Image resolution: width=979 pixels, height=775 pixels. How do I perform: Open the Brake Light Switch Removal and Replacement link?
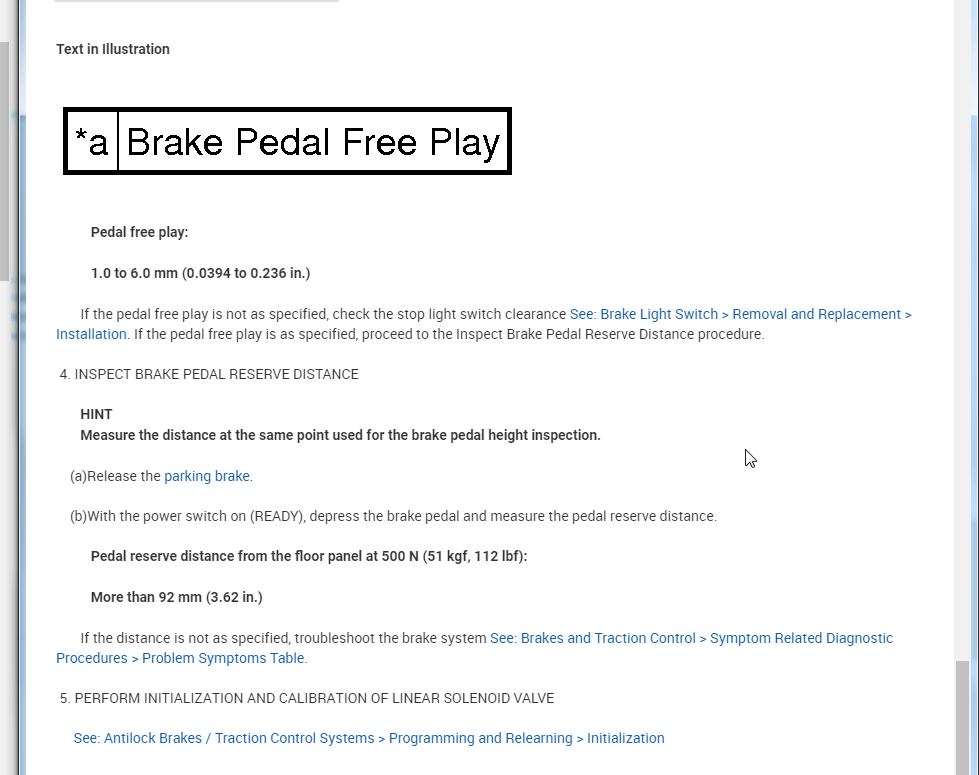click(740, 314)
